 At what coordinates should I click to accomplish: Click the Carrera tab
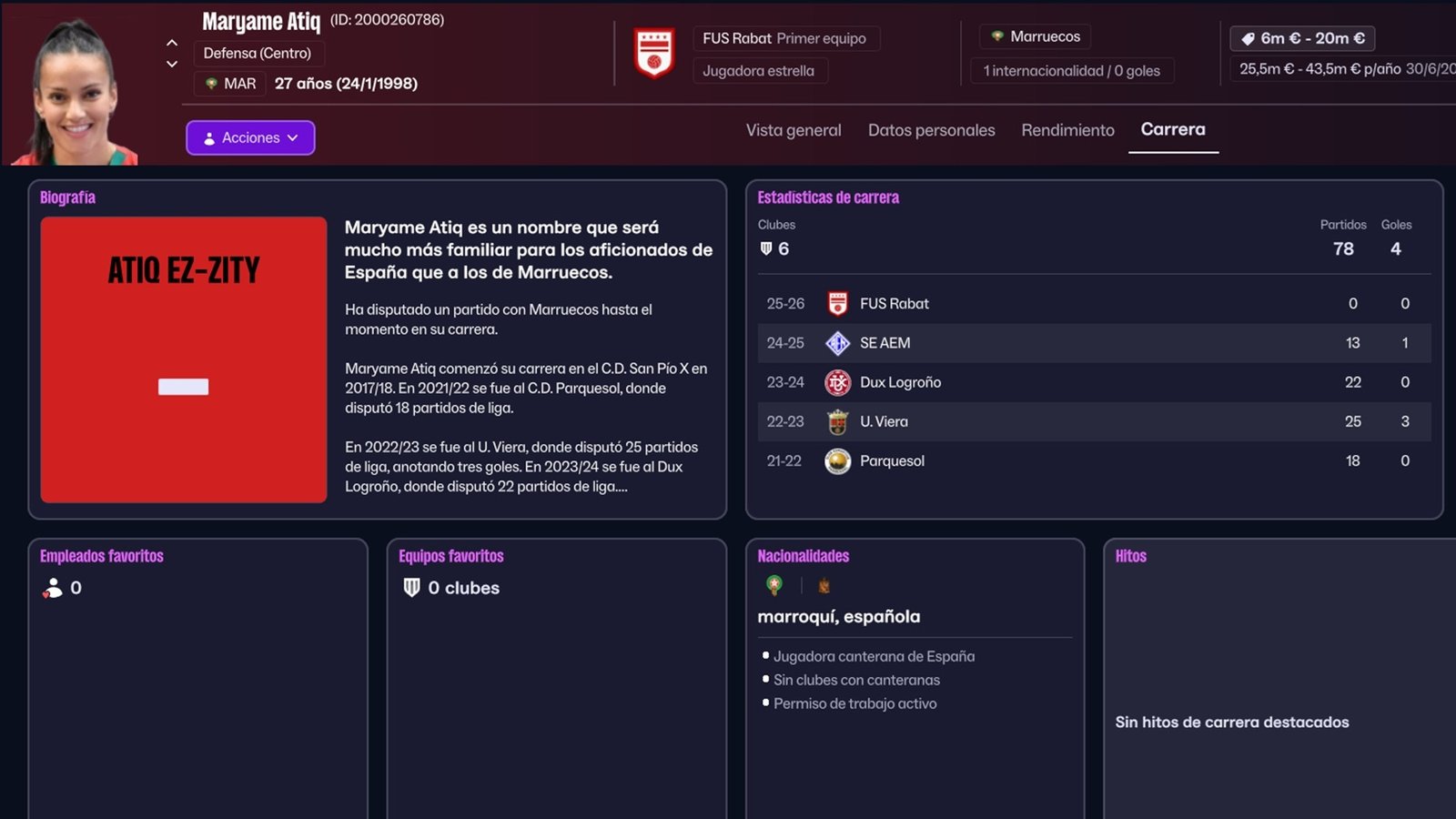tap(1172, 129)
